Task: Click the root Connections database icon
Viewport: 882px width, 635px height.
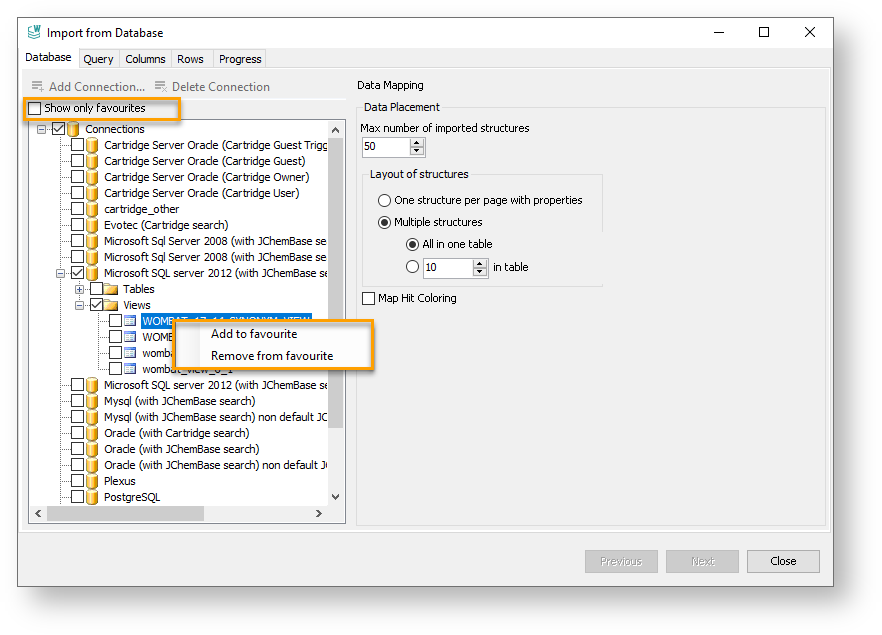Action: click(x=73, y=129)
